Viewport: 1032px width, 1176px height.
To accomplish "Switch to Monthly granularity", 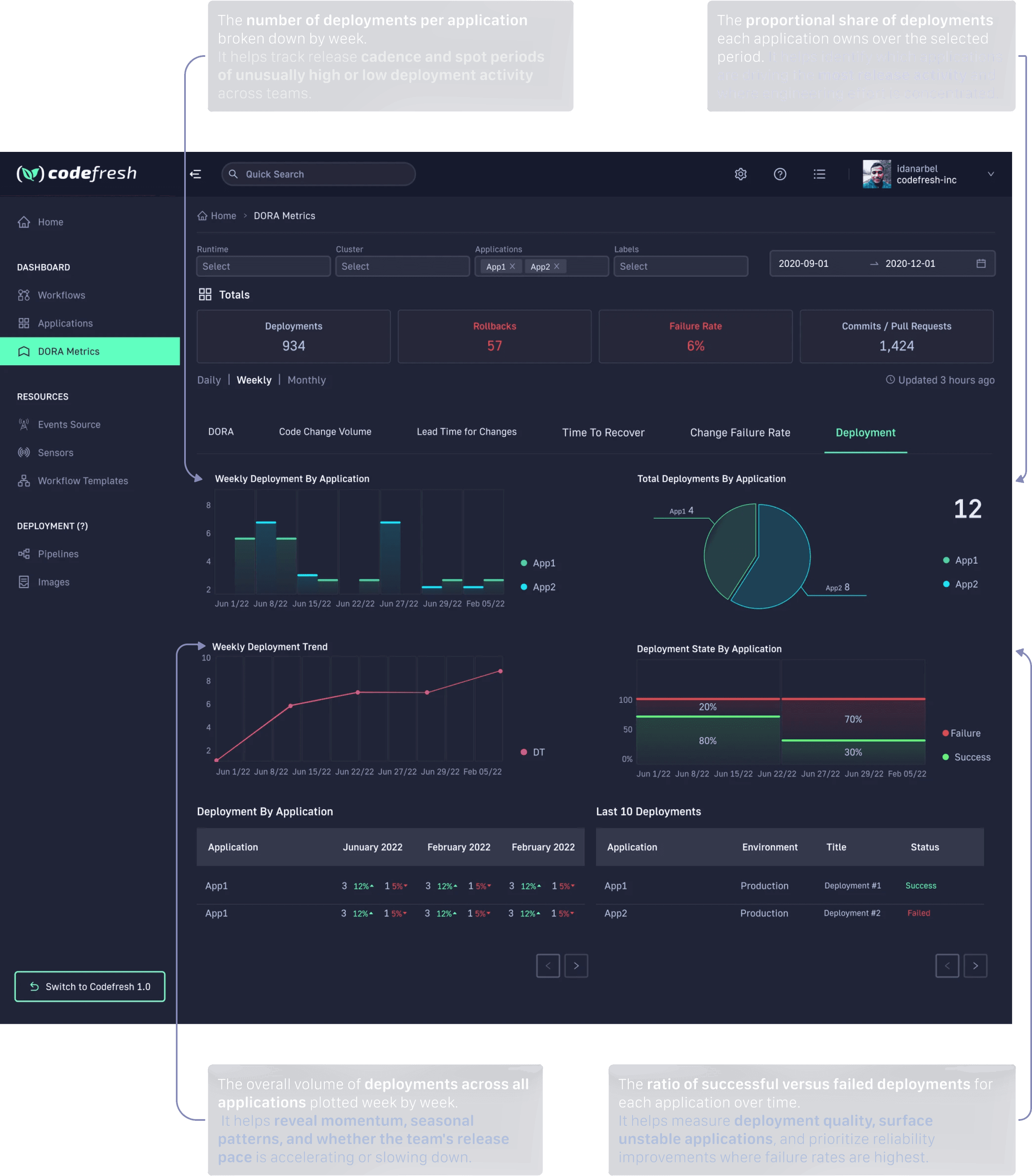I will coord(306,380).
